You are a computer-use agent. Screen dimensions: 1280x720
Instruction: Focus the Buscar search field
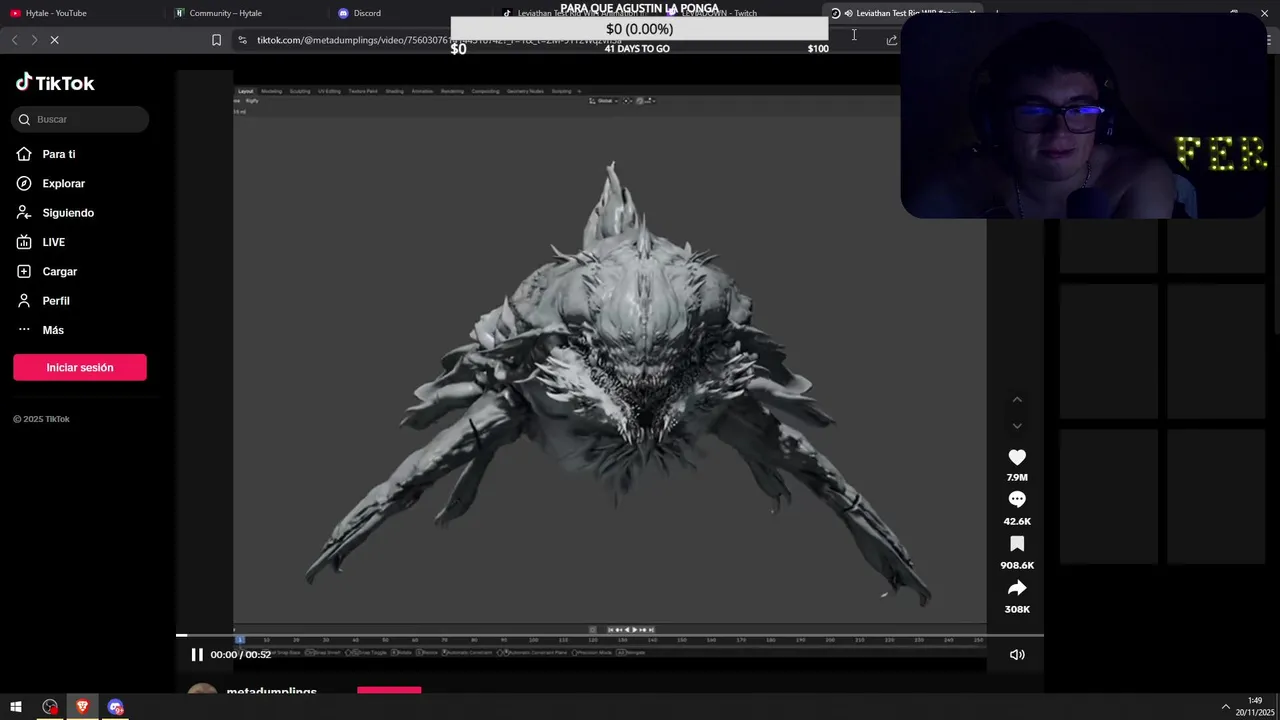coord(80,119)
